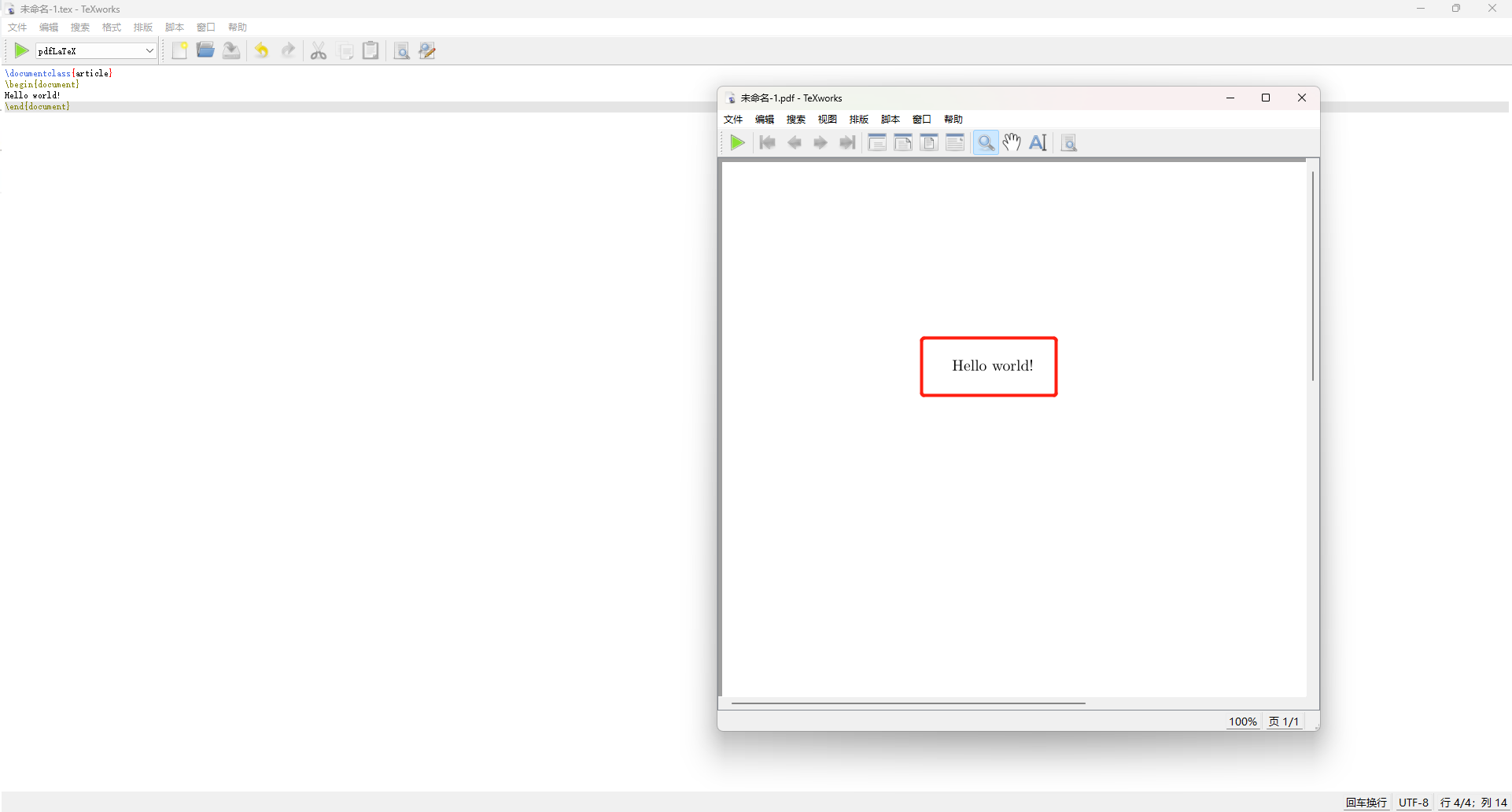
Task: Click the yellow Undo arrow
Action: (x=262, y=51)
